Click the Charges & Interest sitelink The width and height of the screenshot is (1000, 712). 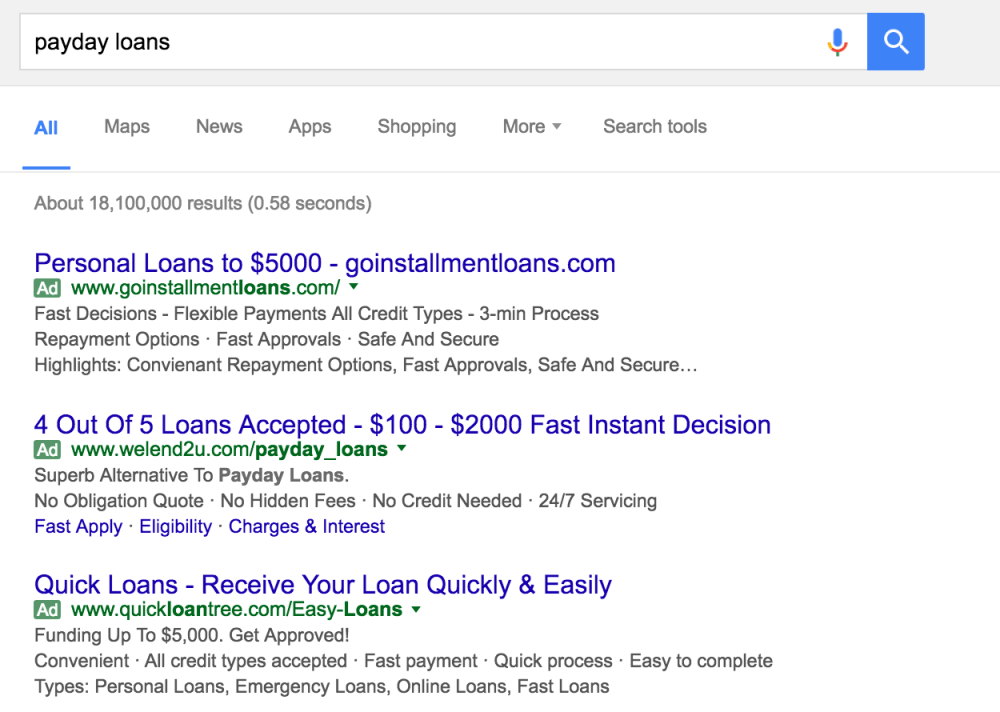coord(307,527)
